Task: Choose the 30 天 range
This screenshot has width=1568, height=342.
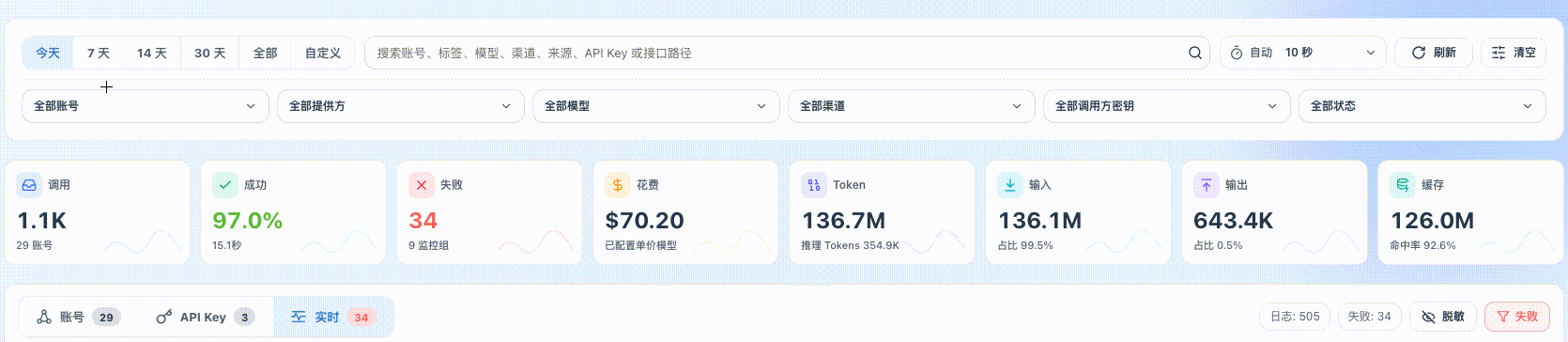Action: point(210,54)
